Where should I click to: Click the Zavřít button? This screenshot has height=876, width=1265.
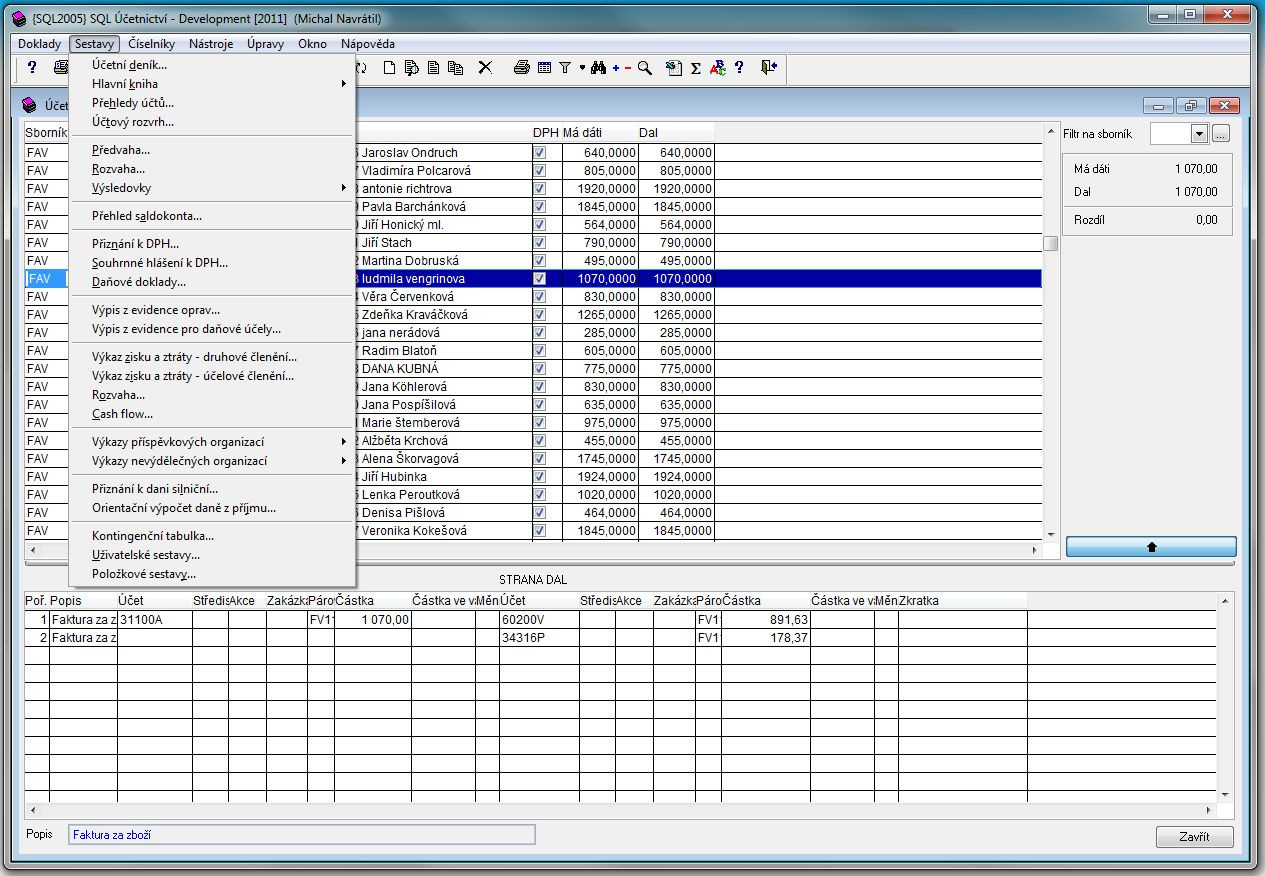1194,837
